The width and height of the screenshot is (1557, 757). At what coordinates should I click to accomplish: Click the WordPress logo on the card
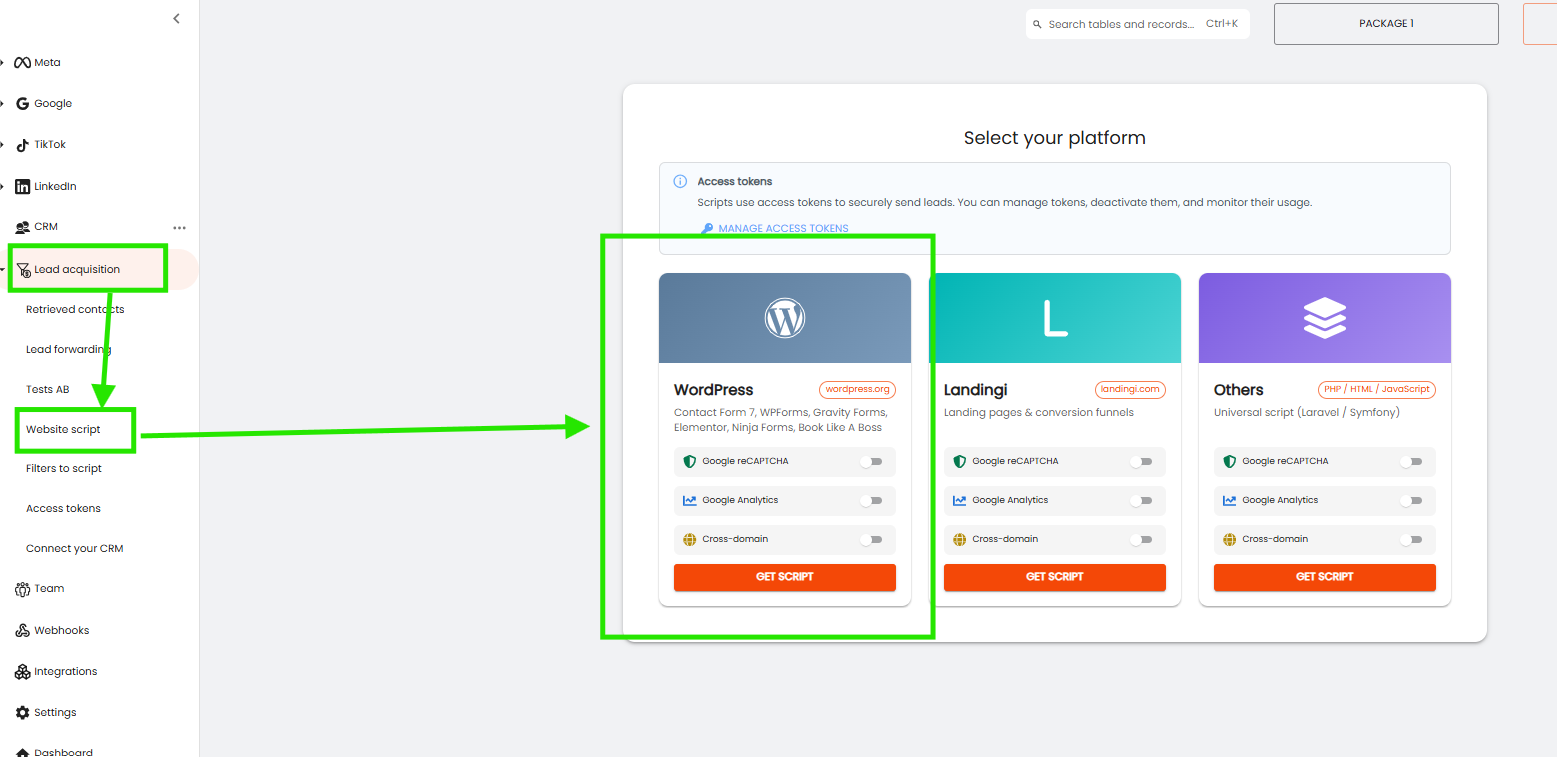(x=784, y=318)
